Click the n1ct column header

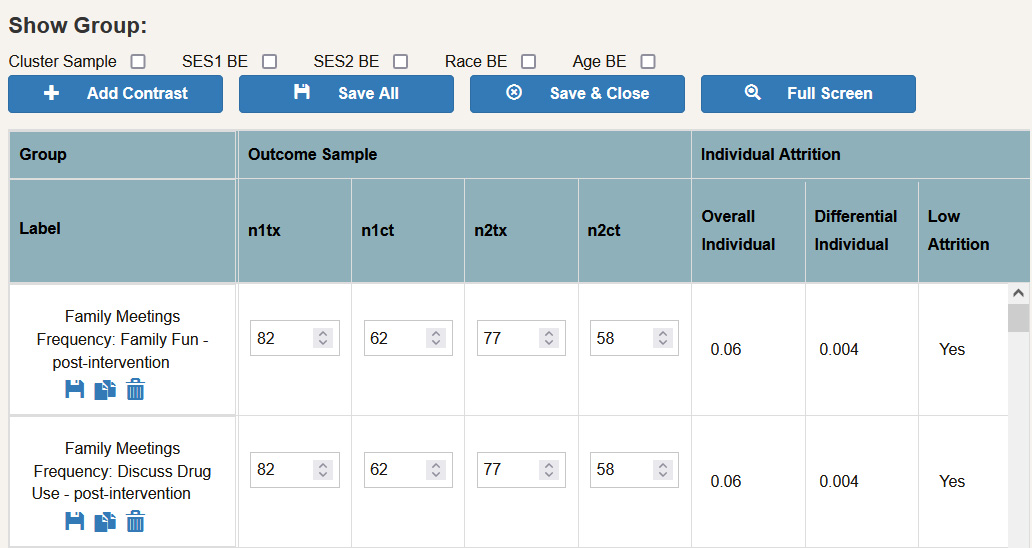[x=408, y=231]
